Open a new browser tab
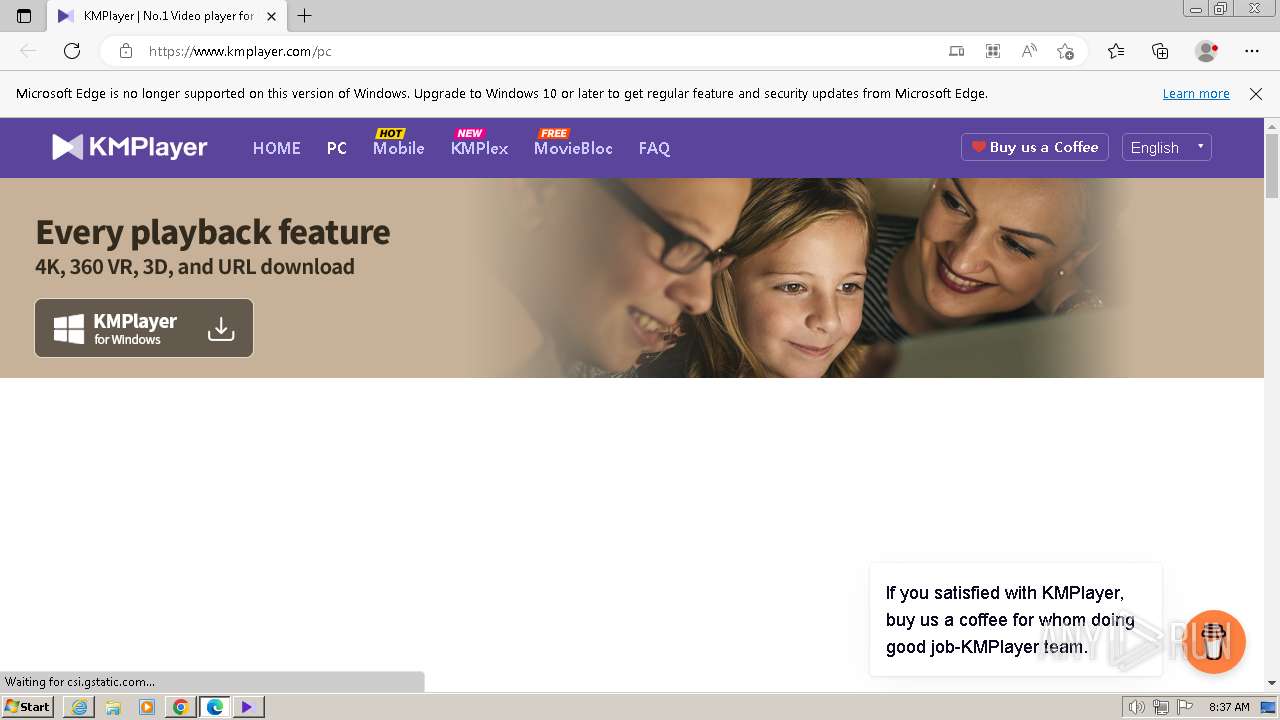This screenshot has height=720, width=1280. pos(305,16)
